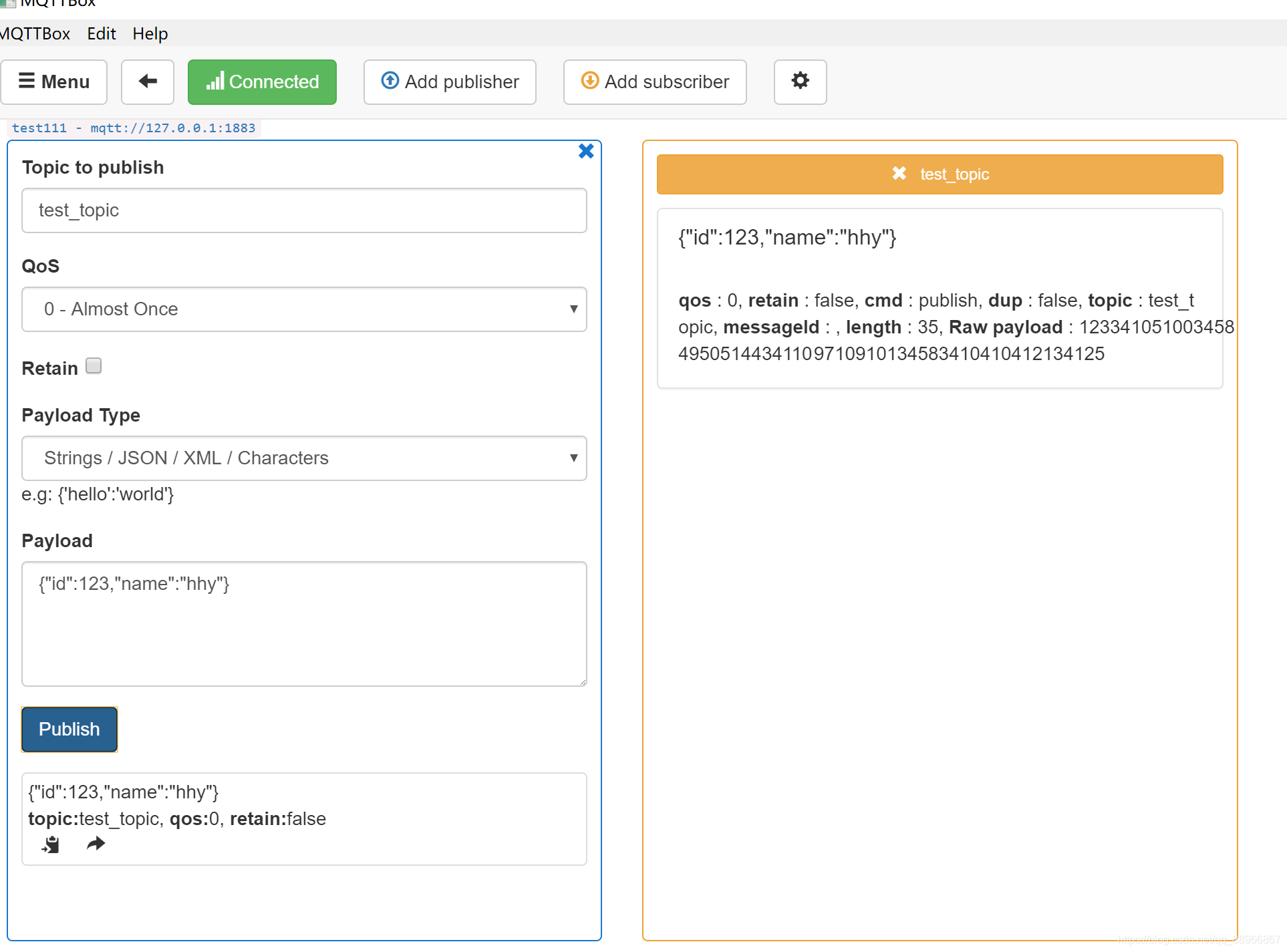Click the back arrow icon
1287x952 pixels.
148,82
